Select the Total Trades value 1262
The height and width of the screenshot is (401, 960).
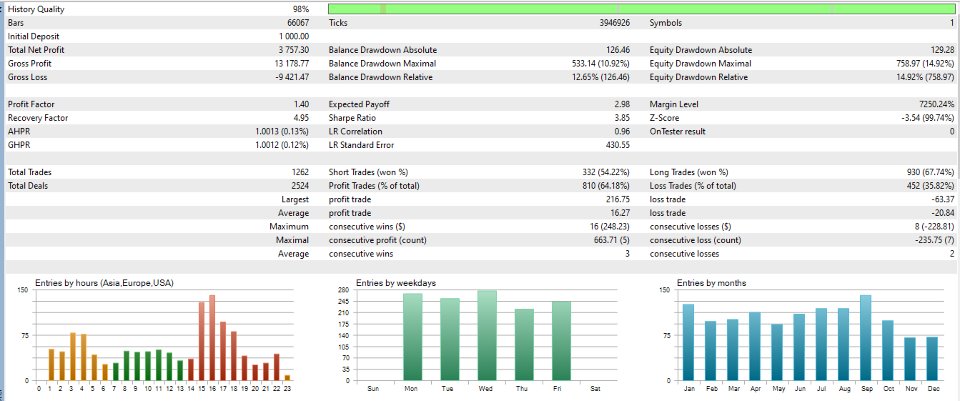click(301, 172)
